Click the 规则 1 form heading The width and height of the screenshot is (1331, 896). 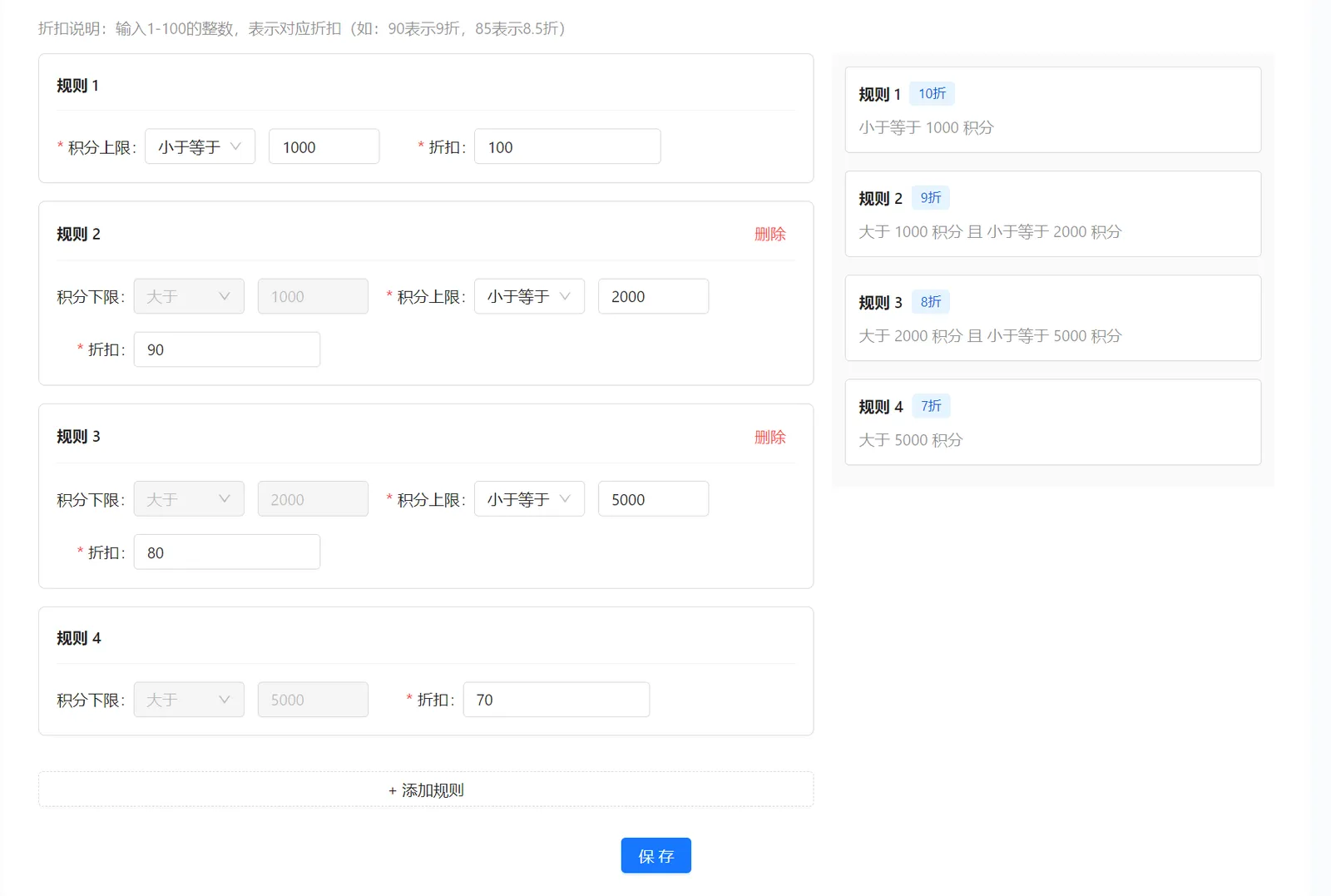coord(77,86)
